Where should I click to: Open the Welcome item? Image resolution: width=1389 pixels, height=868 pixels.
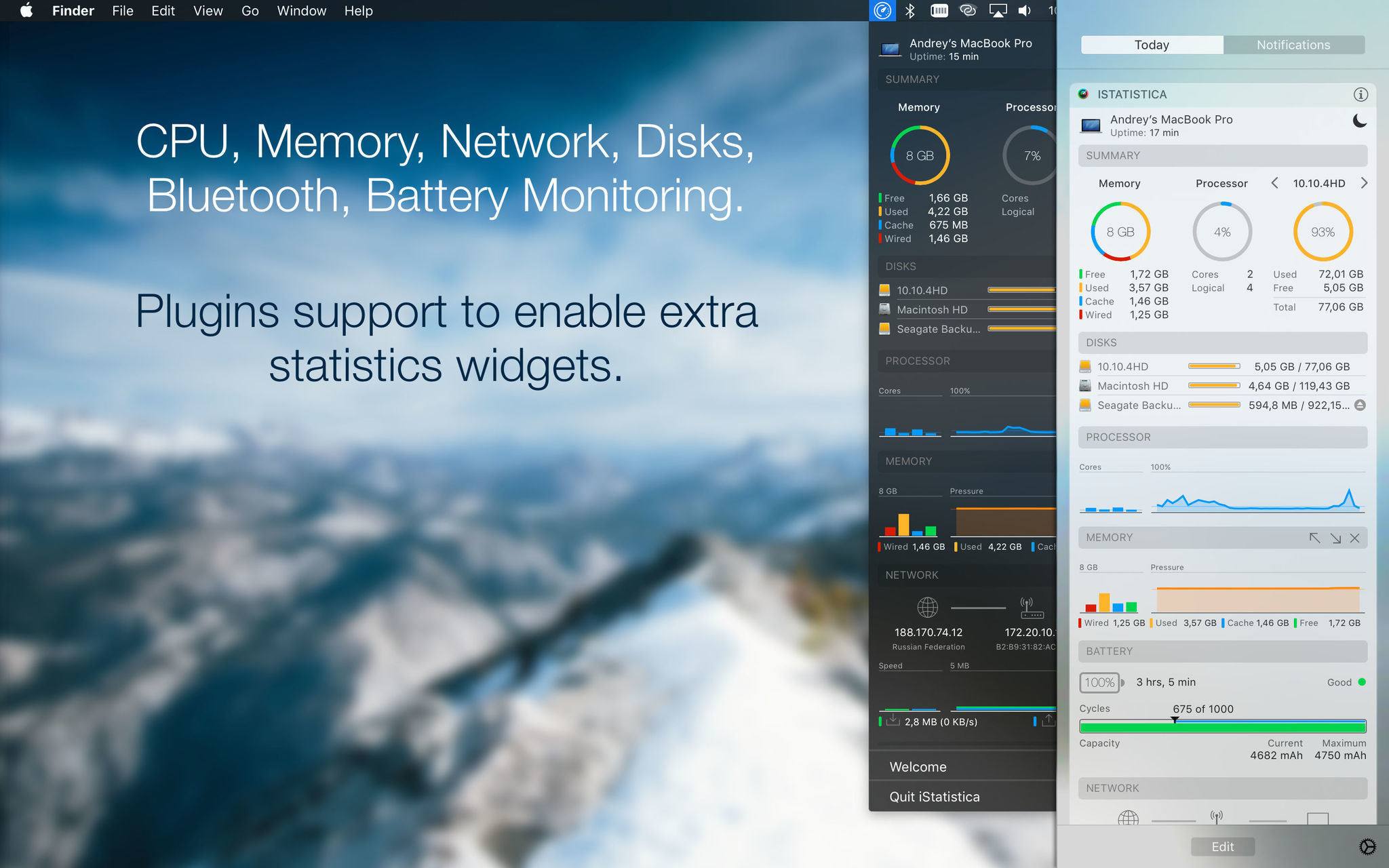(x=918, y=767)
